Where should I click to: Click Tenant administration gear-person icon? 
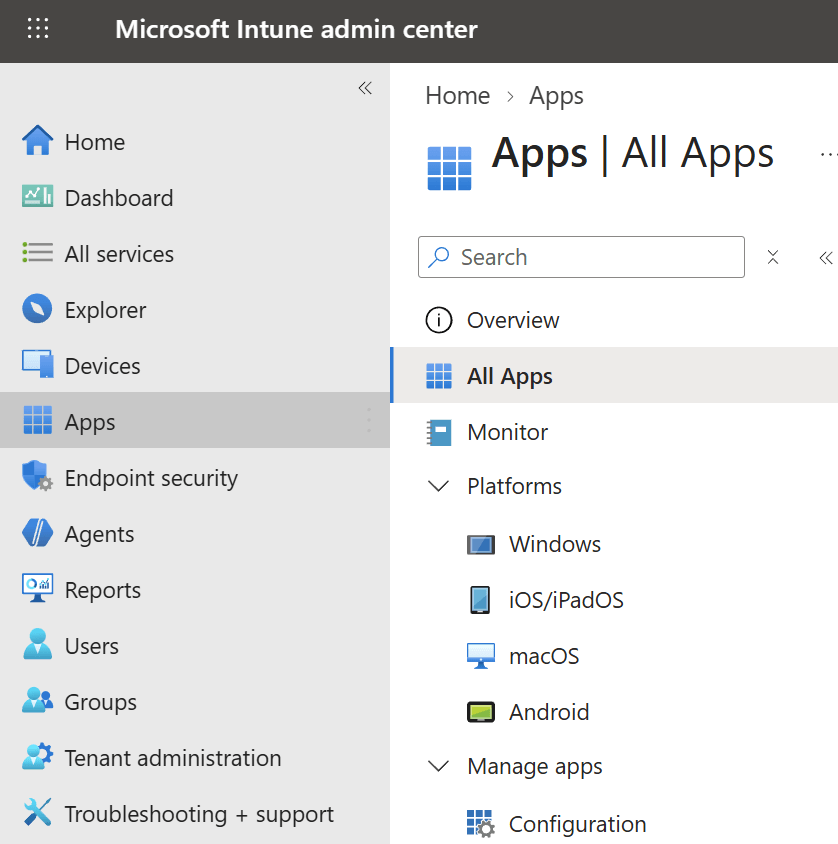pyautogui.click(x=37, y=756)
